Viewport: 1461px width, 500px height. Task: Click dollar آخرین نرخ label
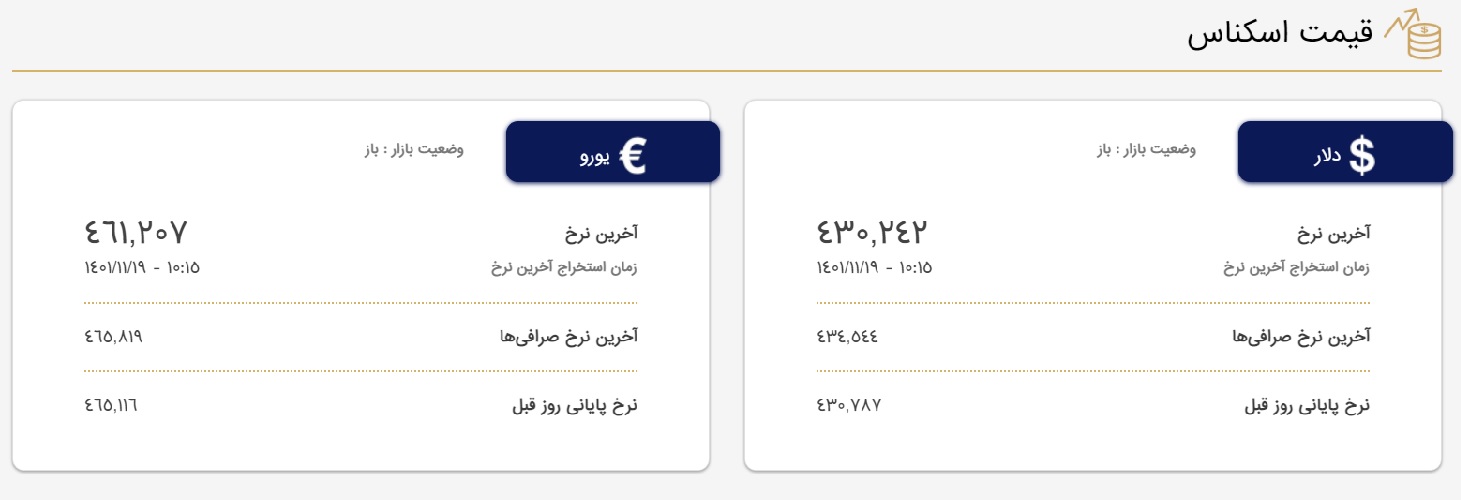pyautogui.click(x=1333, y=234)
